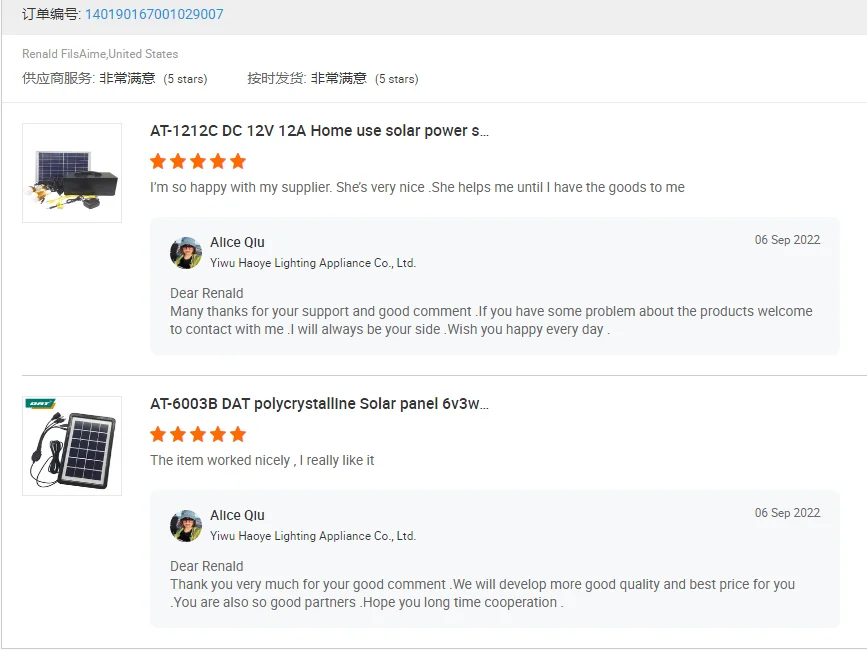Click the star rating of AT-1212C review
The image size is (867, 650).
pos(198,161)
